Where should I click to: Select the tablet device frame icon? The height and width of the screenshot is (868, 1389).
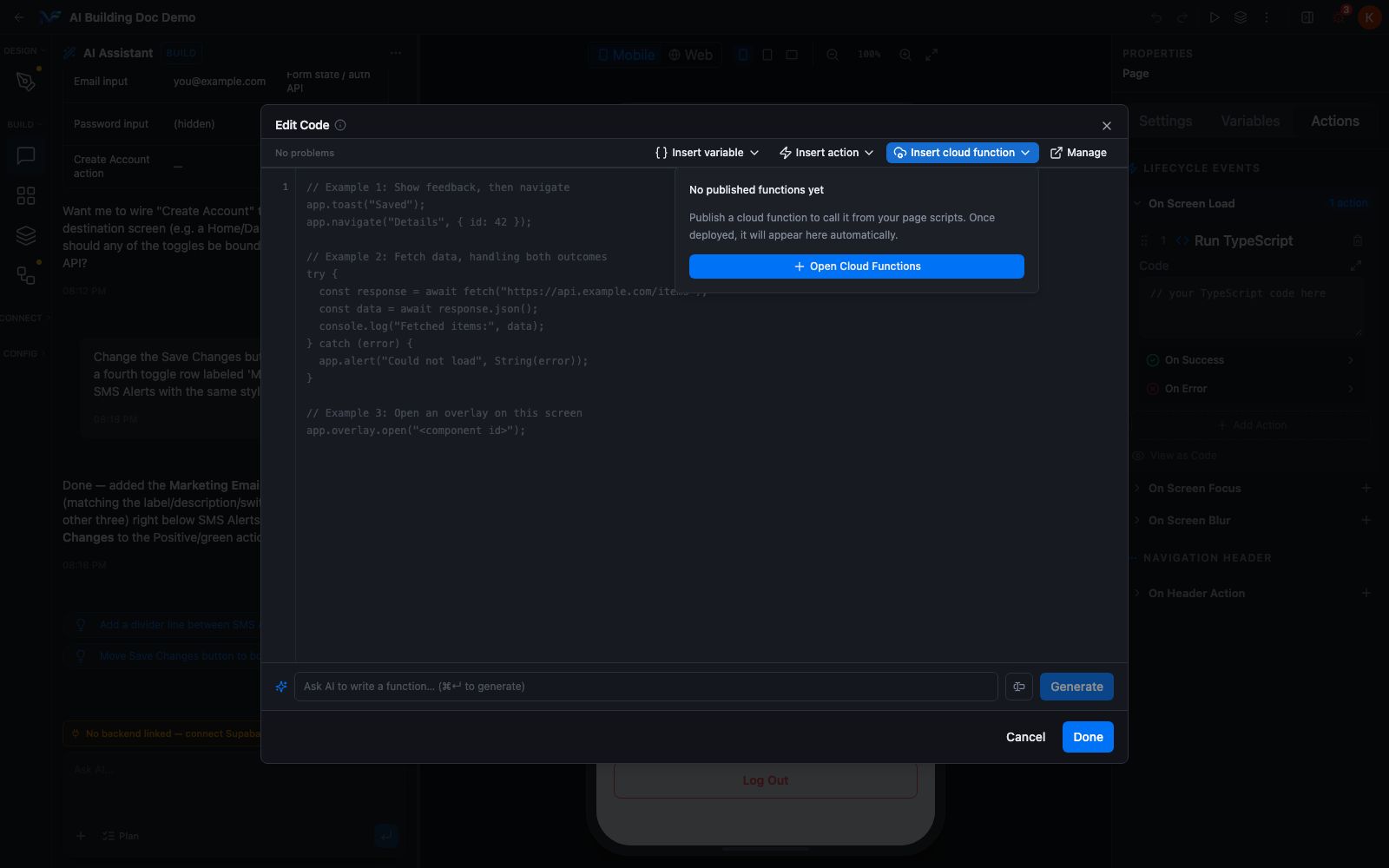(x=767, y=55)
